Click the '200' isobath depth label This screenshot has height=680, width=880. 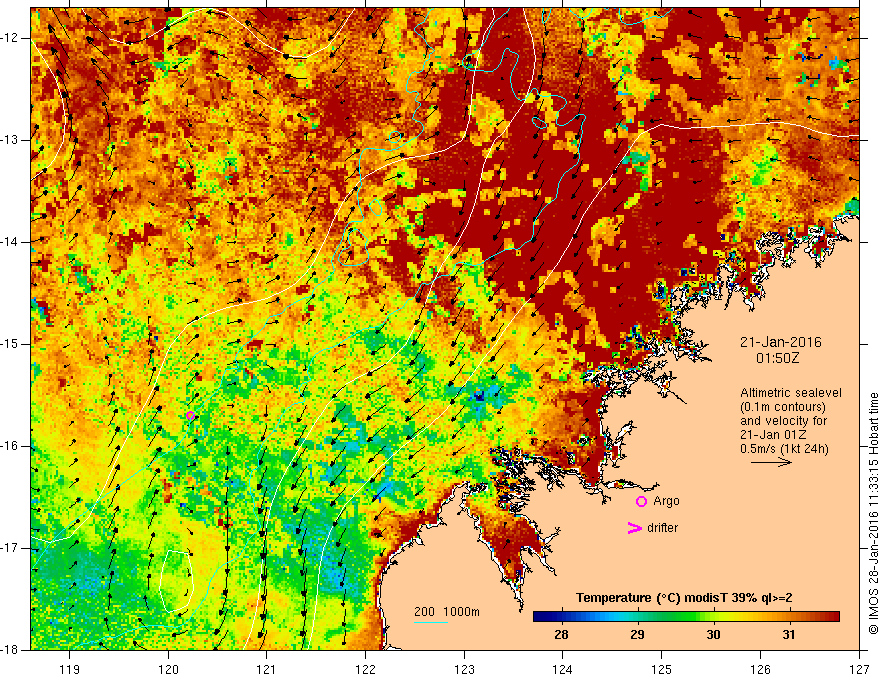(424, 612)
